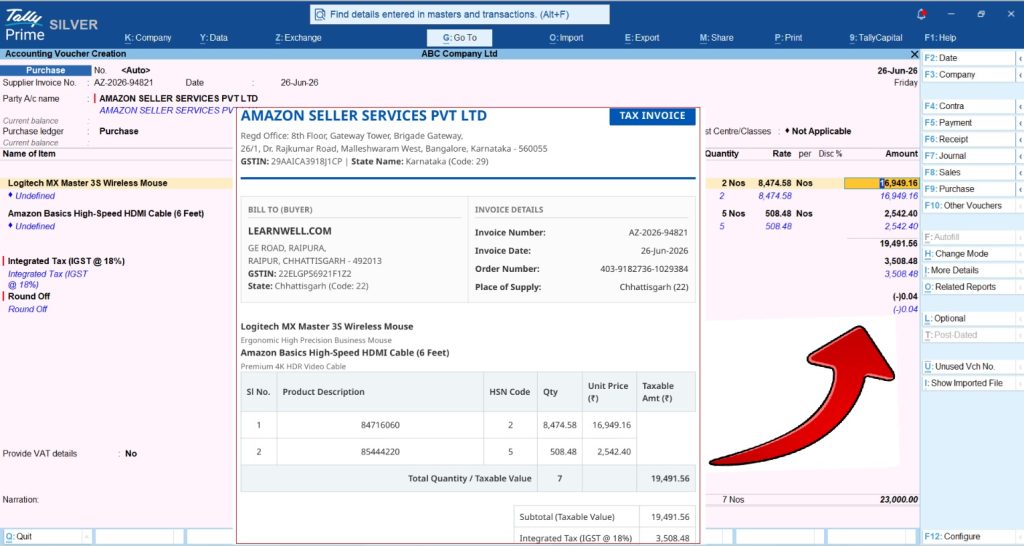The height and width of the screenshot is (546, 1024).
Task: Click Supplier Invoice No. AZ-2026-94821 field
Action: (x=123, y=83)
